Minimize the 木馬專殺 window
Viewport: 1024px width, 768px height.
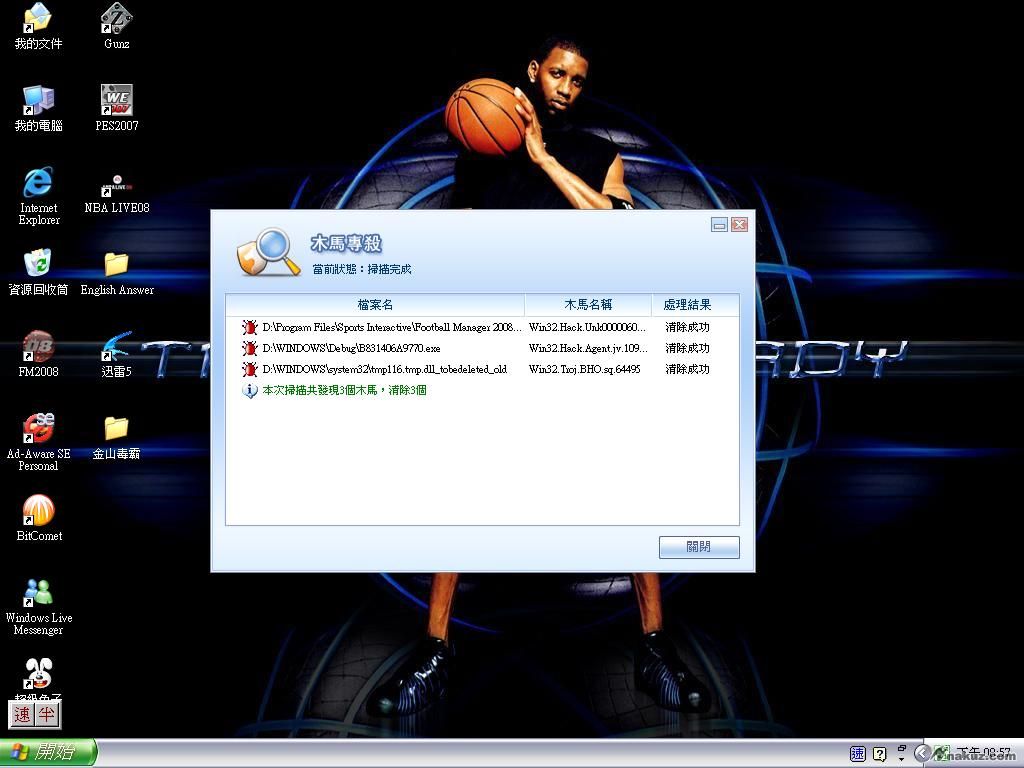click(719, 225)
